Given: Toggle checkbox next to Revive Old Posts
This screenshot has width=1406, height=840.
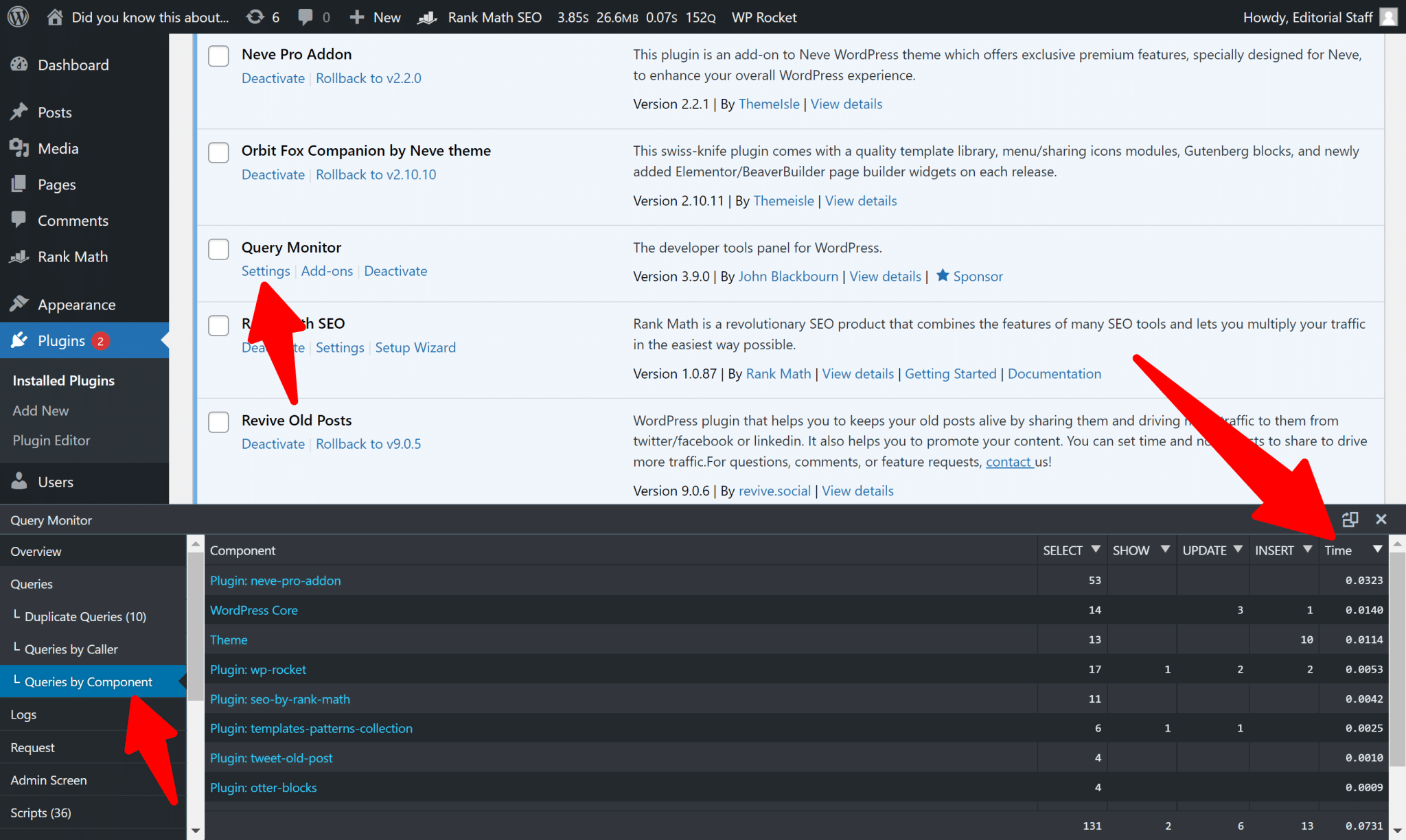Looking at the screenshot, I should point(218,421).
